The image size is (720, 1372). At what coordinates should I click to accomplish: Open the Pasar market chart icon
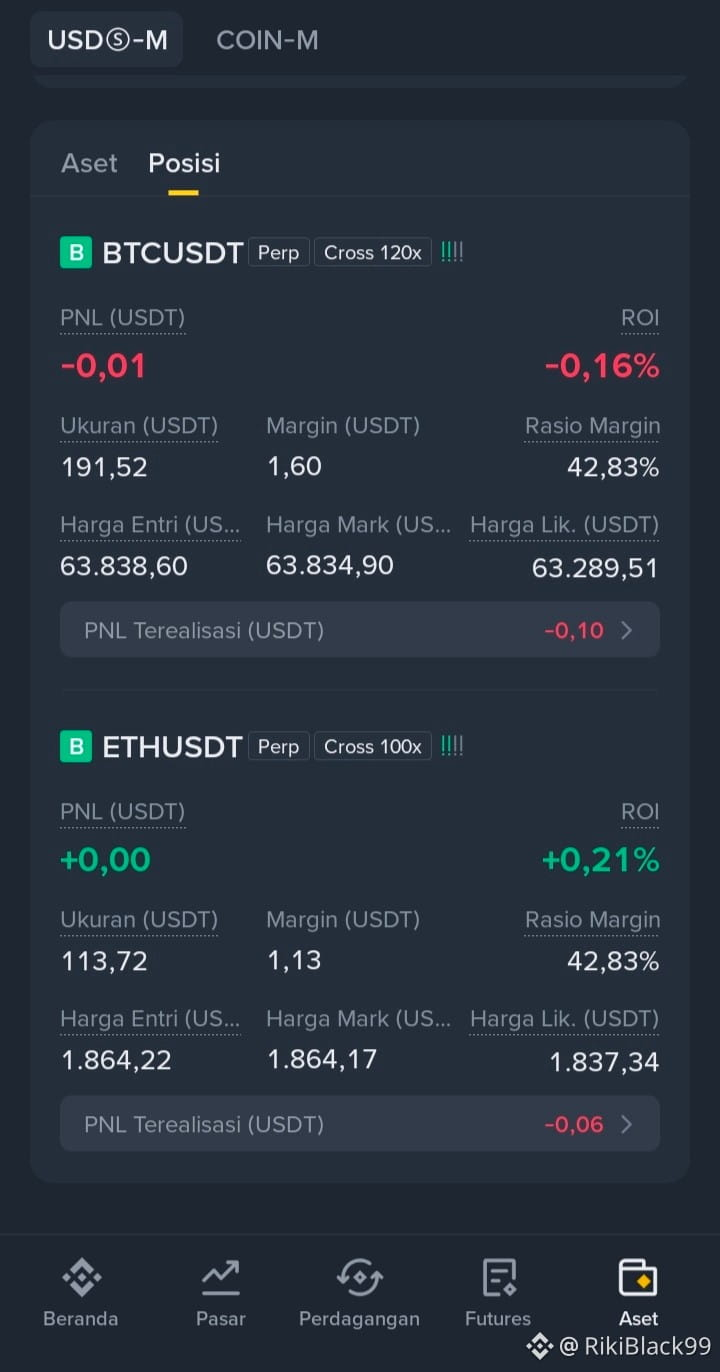click(220, 1279)
